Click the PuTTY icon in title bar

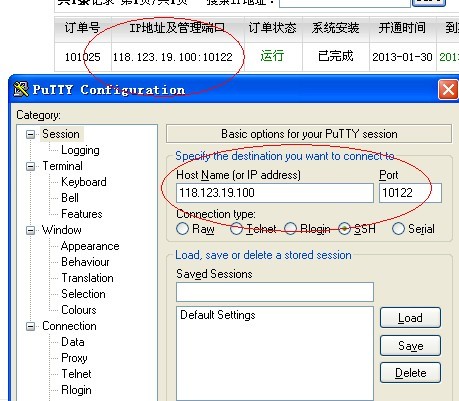pyautogui.click(x=21, y=89)
